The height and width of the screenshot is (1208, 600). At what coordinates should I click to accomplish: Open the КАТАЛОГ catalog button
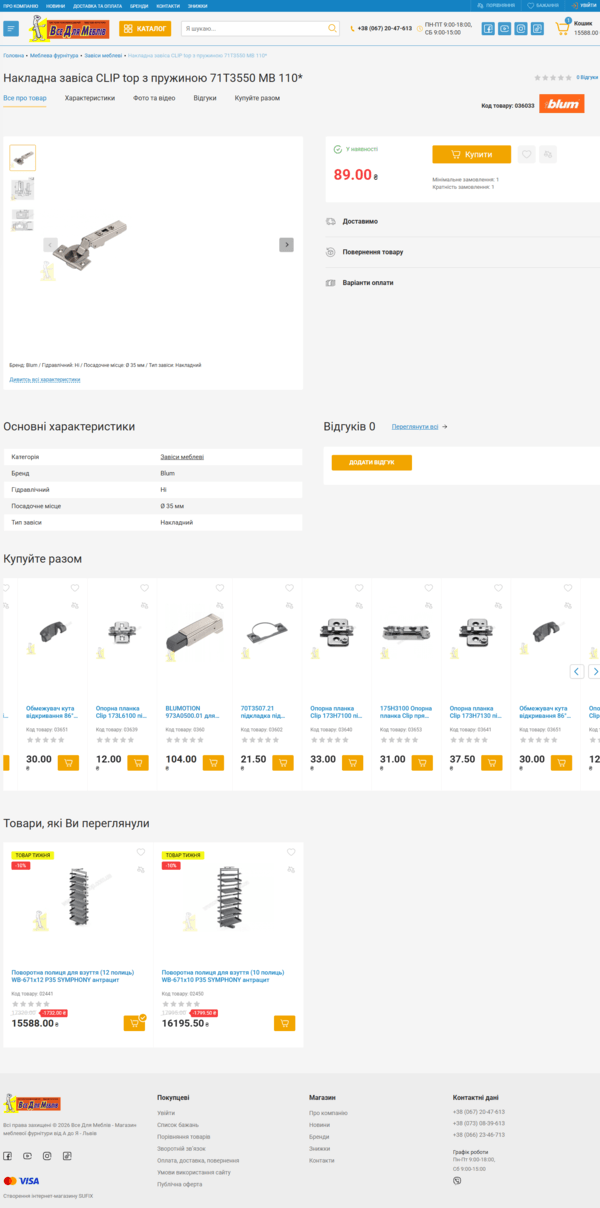(145, 29)
